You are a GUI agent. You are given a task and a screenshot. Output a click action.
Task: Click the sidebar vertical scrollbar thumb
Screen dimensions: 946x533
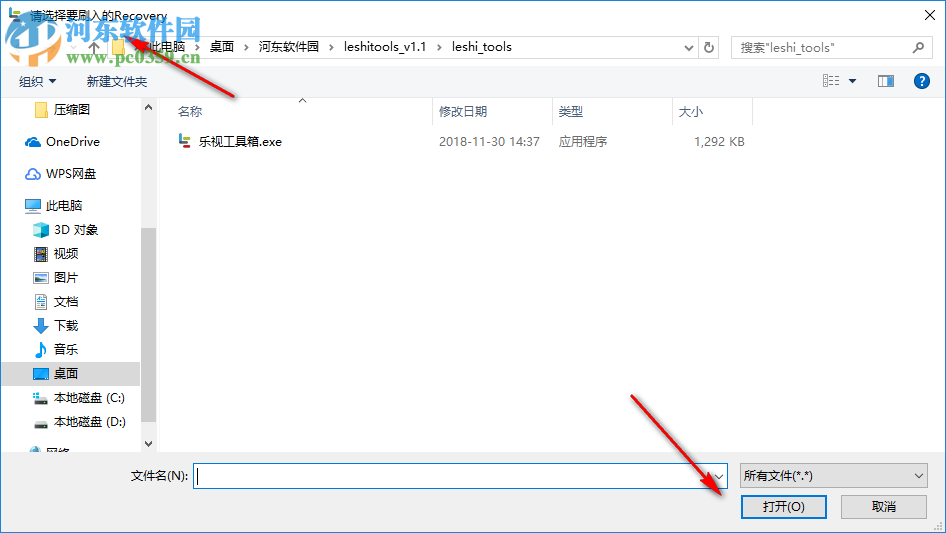(148, 325)
